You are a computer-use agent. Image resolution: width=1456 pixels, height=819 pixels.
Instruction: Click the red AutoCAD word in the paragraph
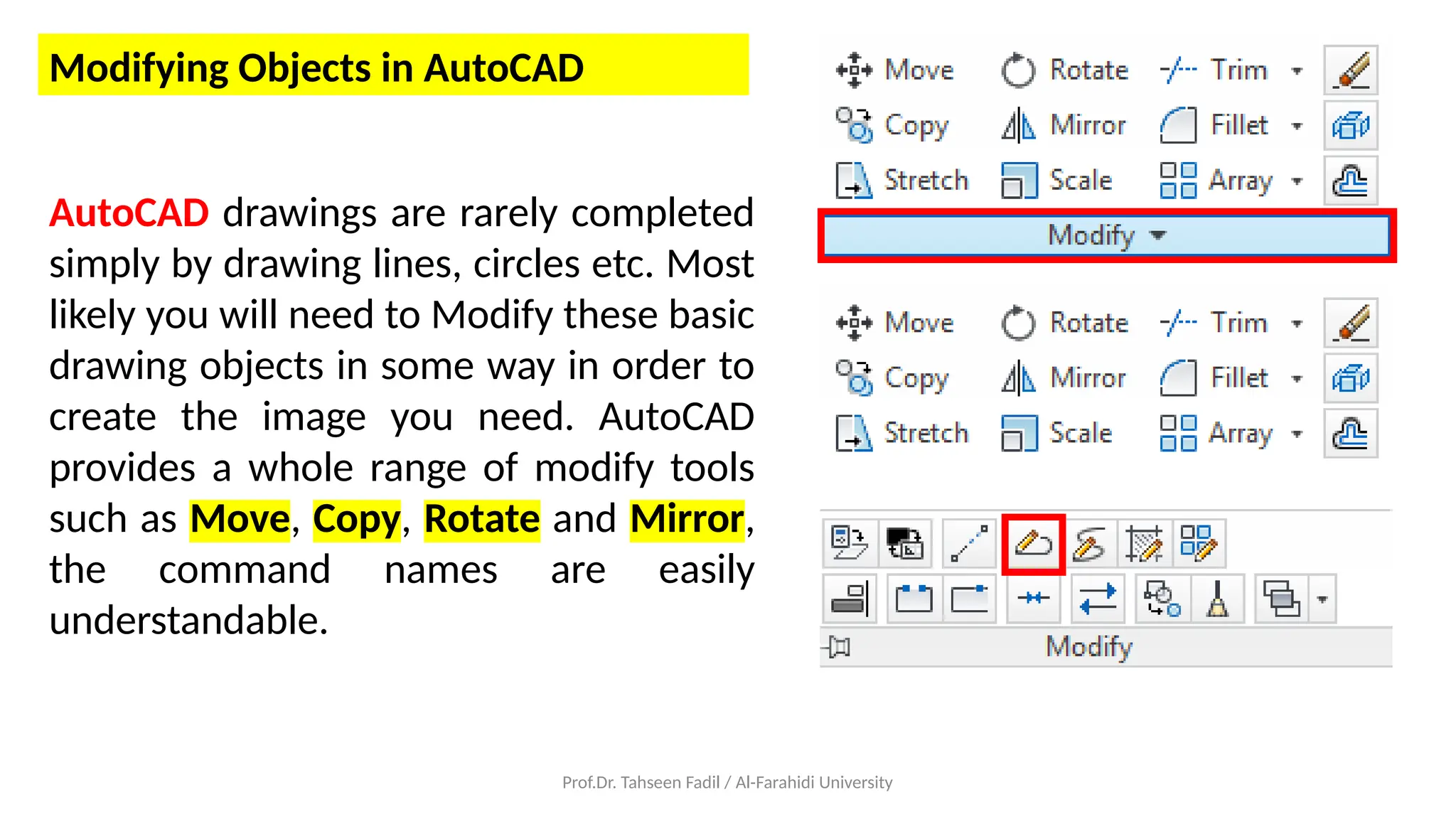point(129,213)
